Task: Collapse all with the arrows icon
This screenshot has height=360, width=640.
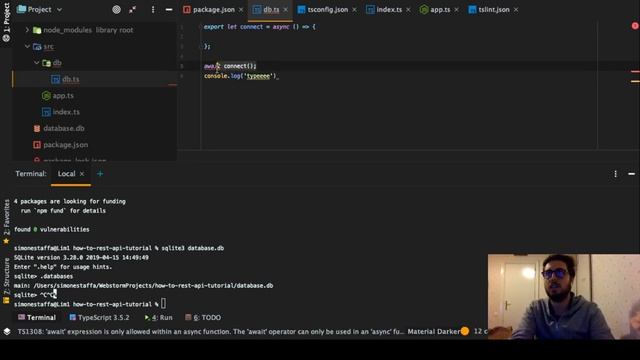Action: 133,9
